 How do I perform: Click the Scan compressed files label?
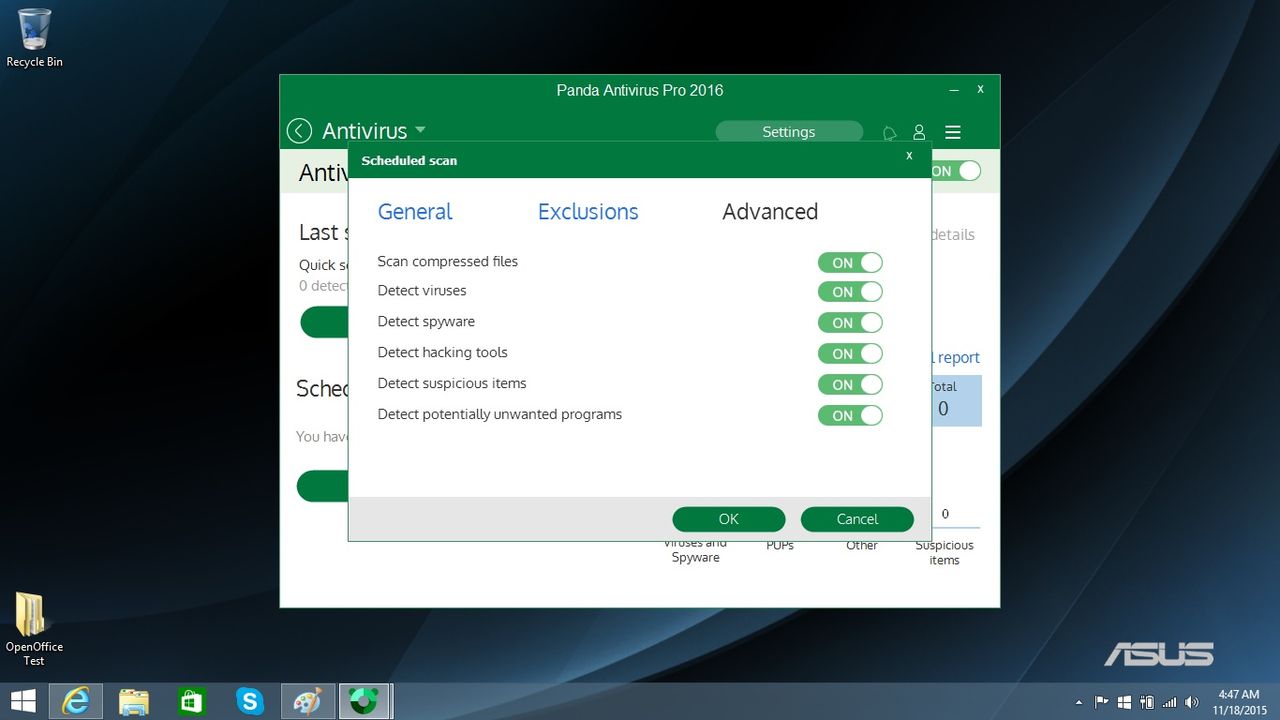[448, 262]
